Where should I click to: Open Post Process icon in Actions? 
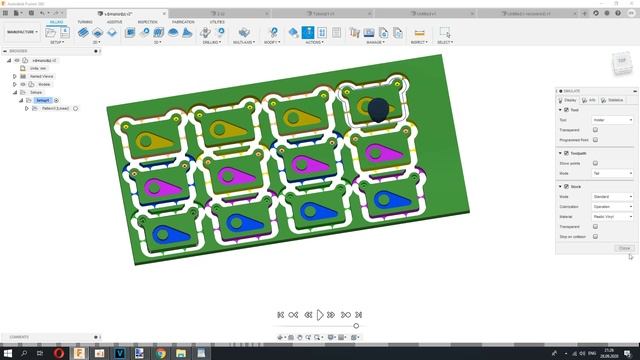tap(322, 33)
